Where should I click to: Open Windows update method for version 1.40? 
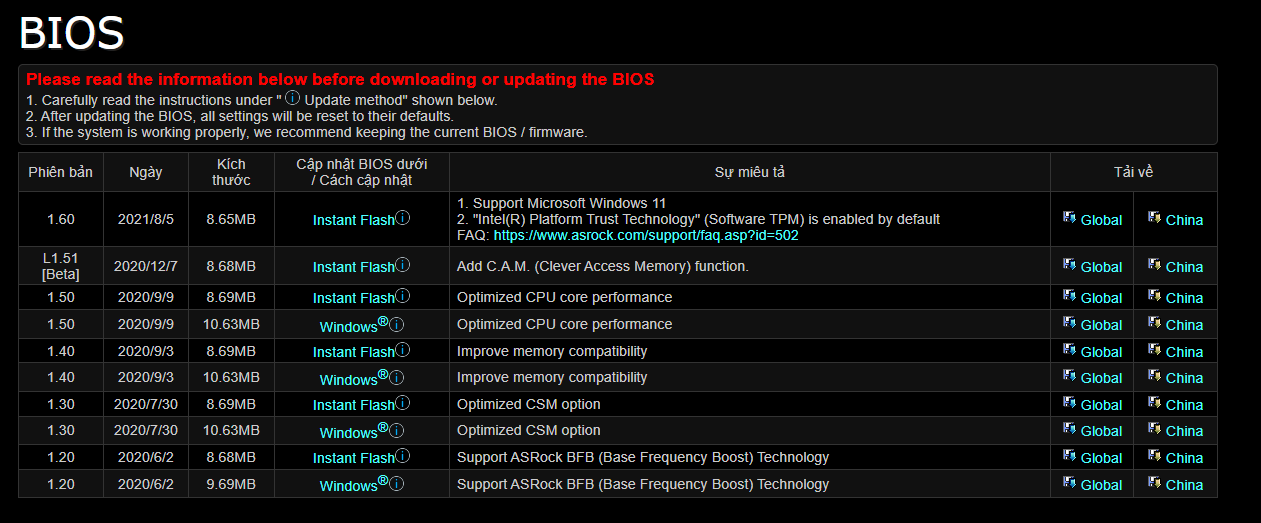(348, 379)
